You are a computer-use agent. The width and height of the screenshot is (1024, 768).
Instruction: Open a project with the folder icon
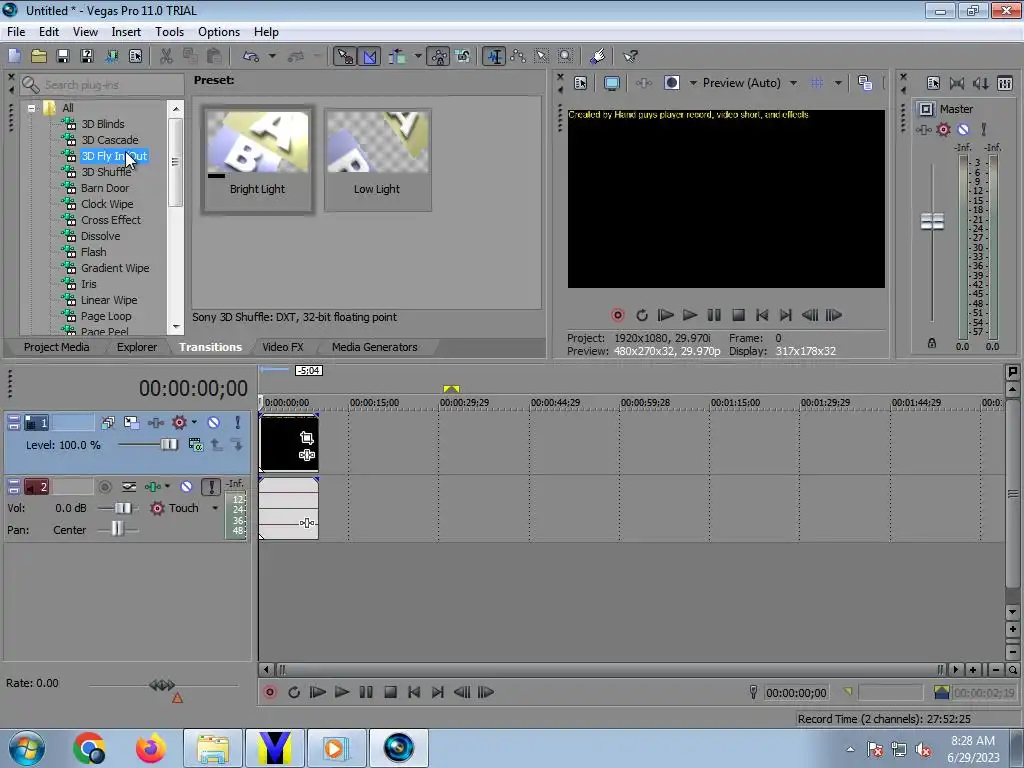pos(39,56)
